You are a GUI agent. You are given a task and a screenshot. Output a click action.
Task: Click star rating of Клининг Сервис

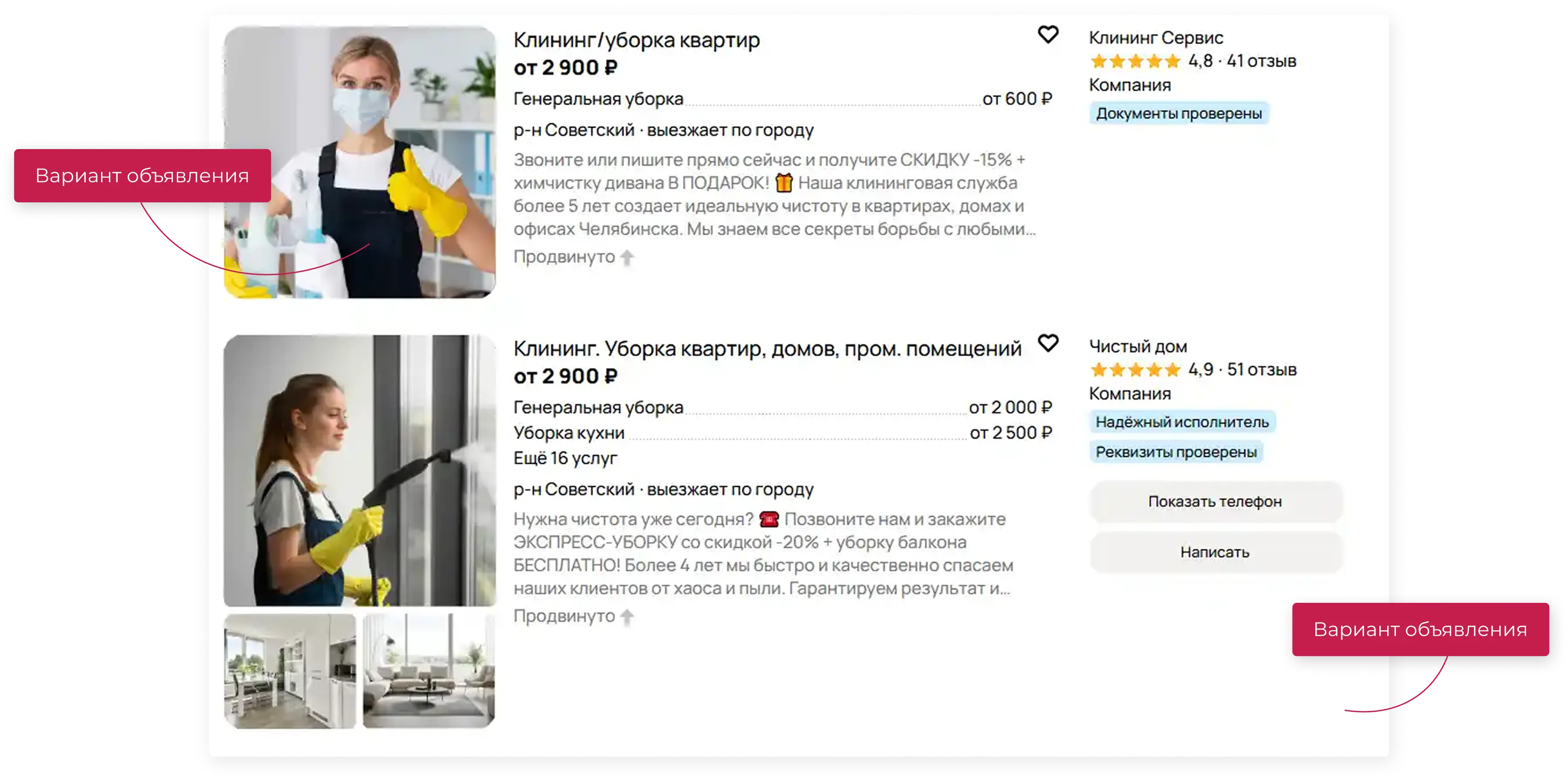[1135, 61]
